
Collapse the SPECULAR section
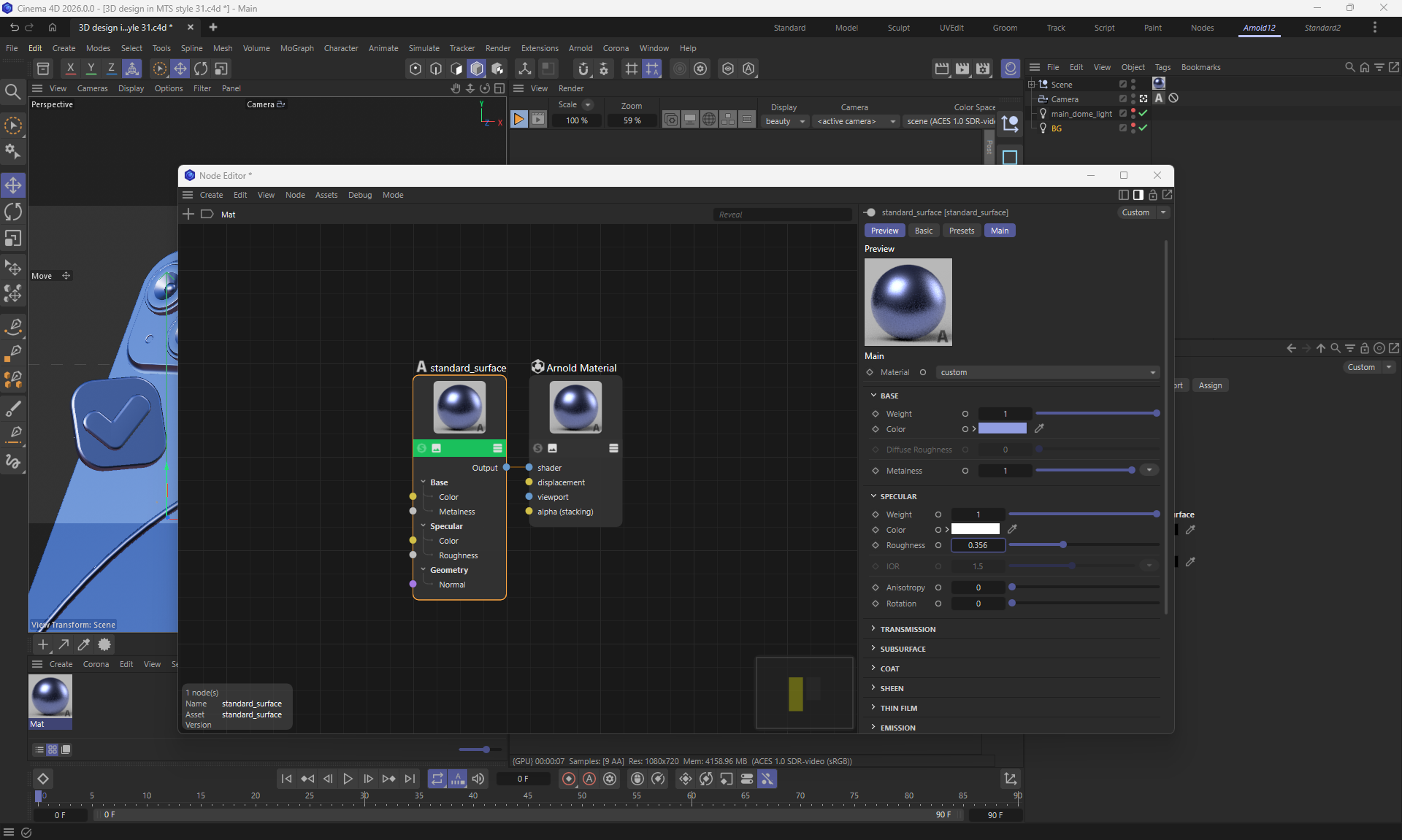(897, 496)
